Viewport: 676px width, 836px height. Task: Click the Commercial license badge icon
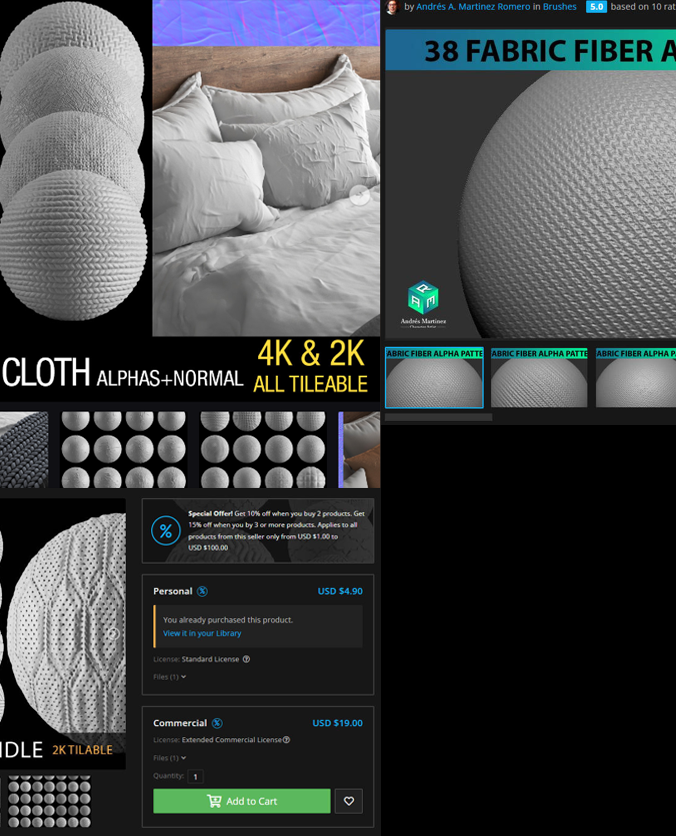217,723
